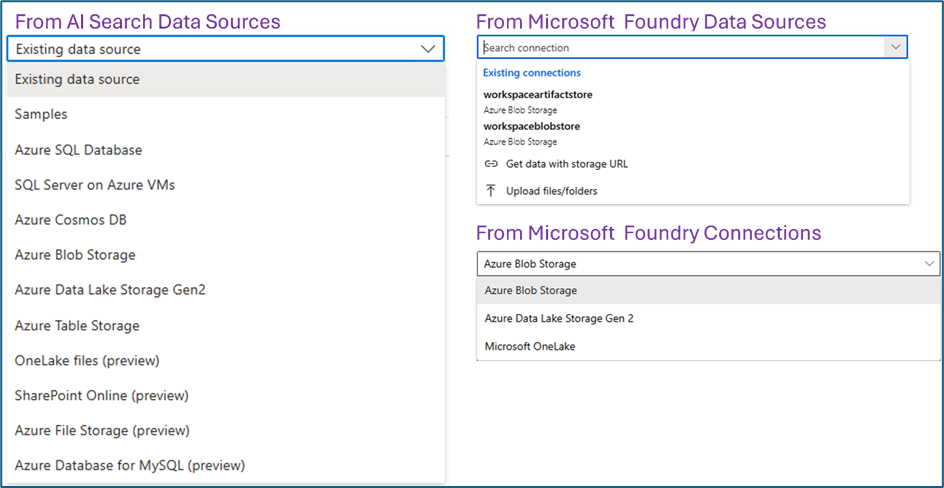This screenshot has width=944, height=488.
Task: Click the link icon beside storage URL
Action: coord(491,164)
